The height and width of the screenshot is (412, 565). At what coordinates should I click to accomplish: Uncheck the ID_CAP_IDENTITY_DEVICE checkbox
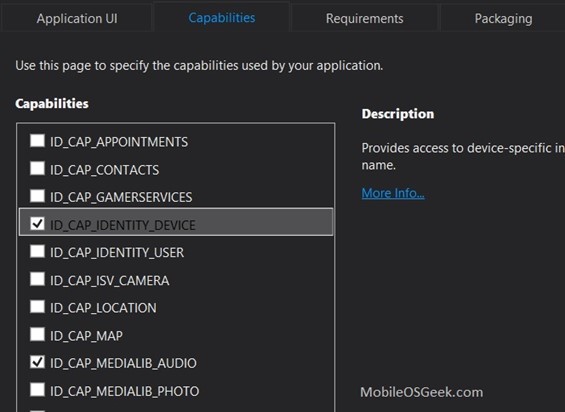37,224
